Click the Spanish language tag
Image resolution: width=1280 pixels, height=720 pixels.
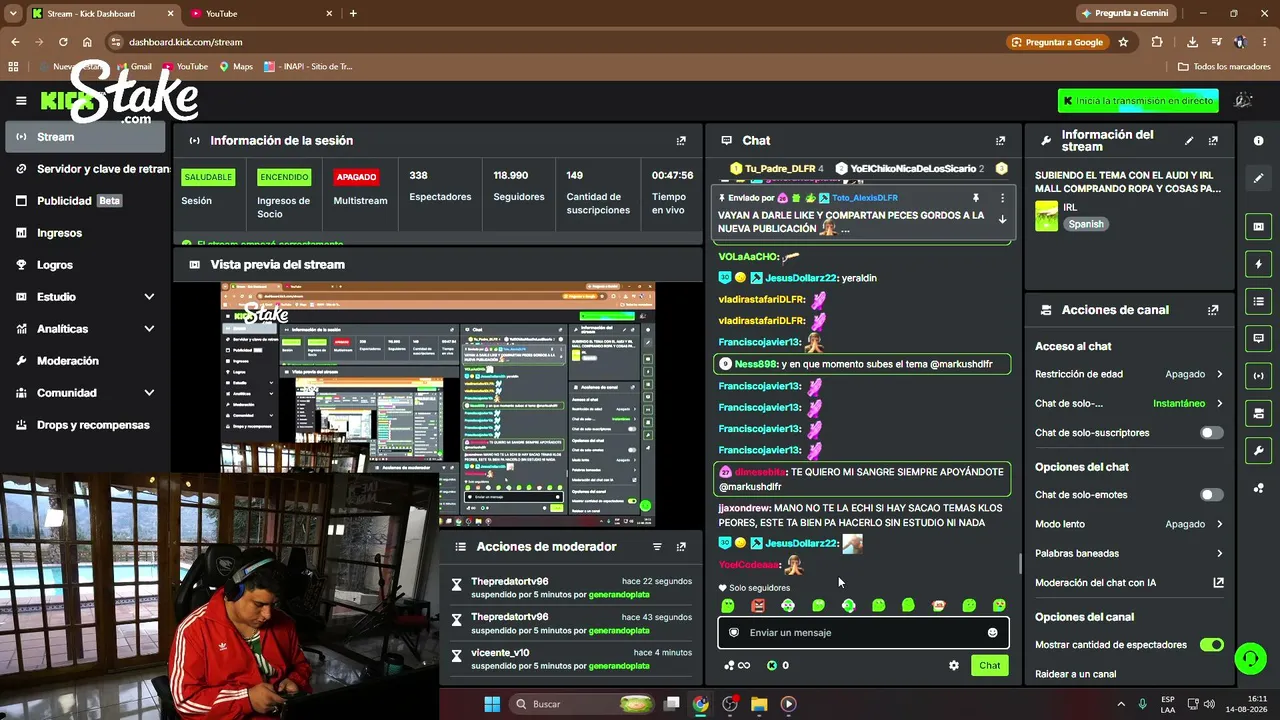[1086, 224]
